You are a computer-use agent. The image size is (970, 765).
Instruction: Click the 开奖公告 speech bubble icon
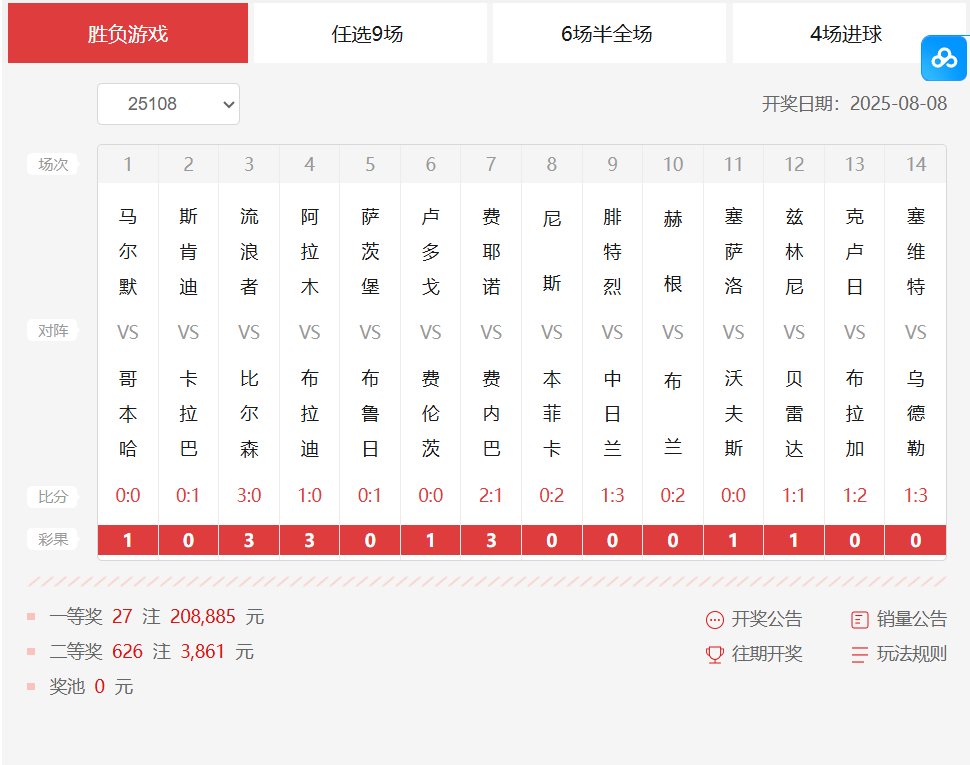pos(715,620)
